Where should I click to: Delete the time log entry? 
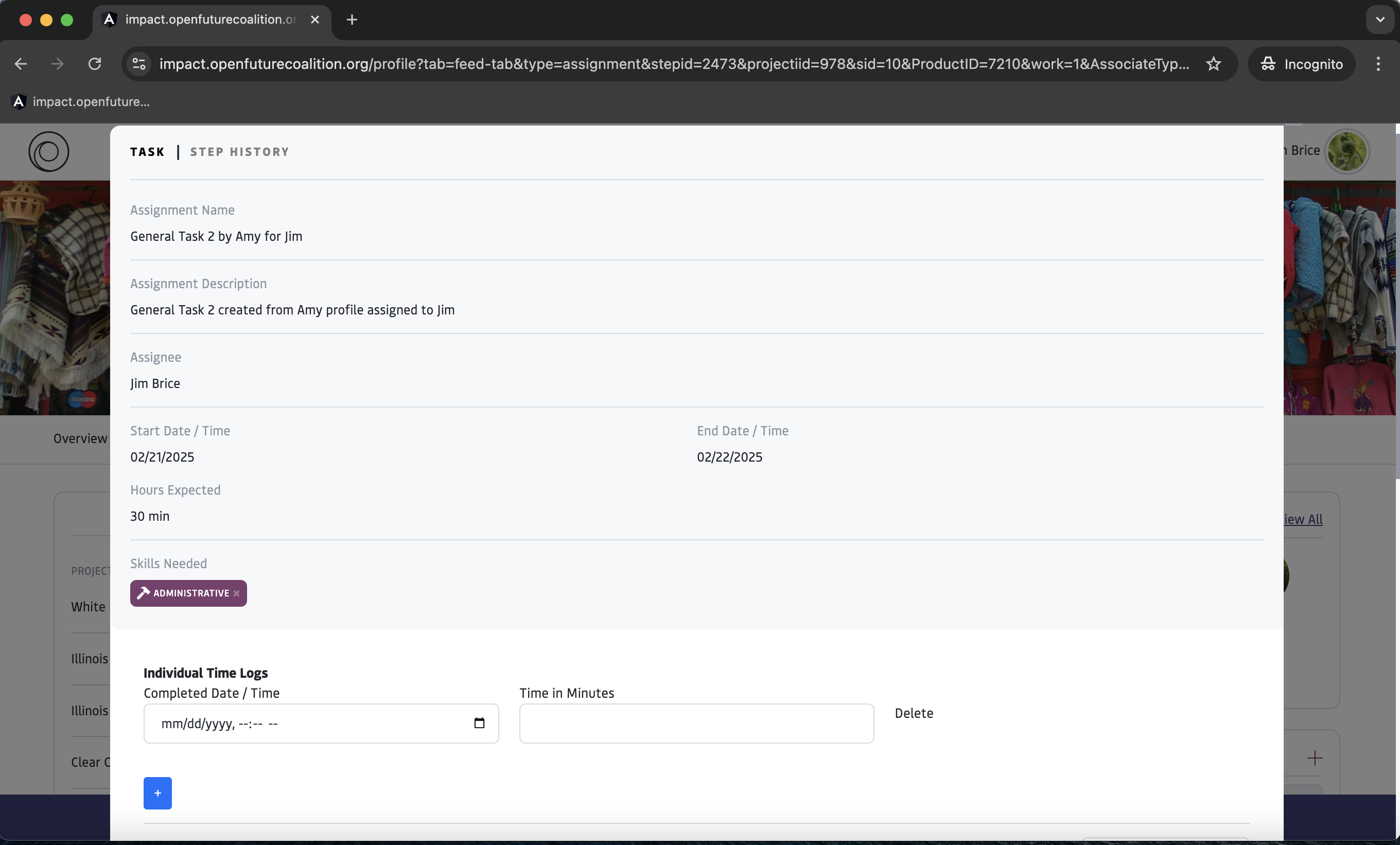tap(913, 713)
